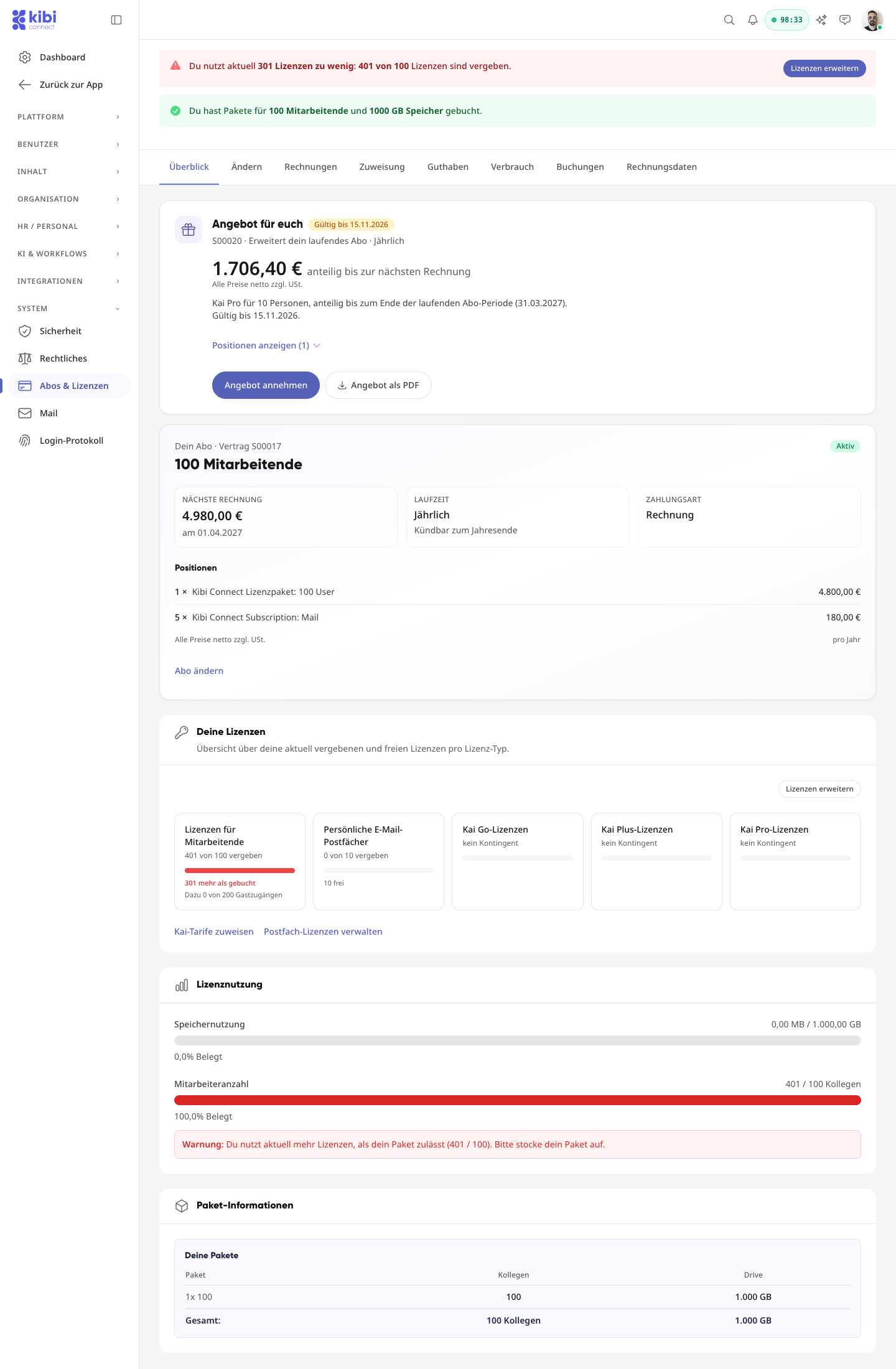Open Login-Protokoll fingerprint icon
The height and width of the screenshot is (1369, 896).
[x=25, y=441]
